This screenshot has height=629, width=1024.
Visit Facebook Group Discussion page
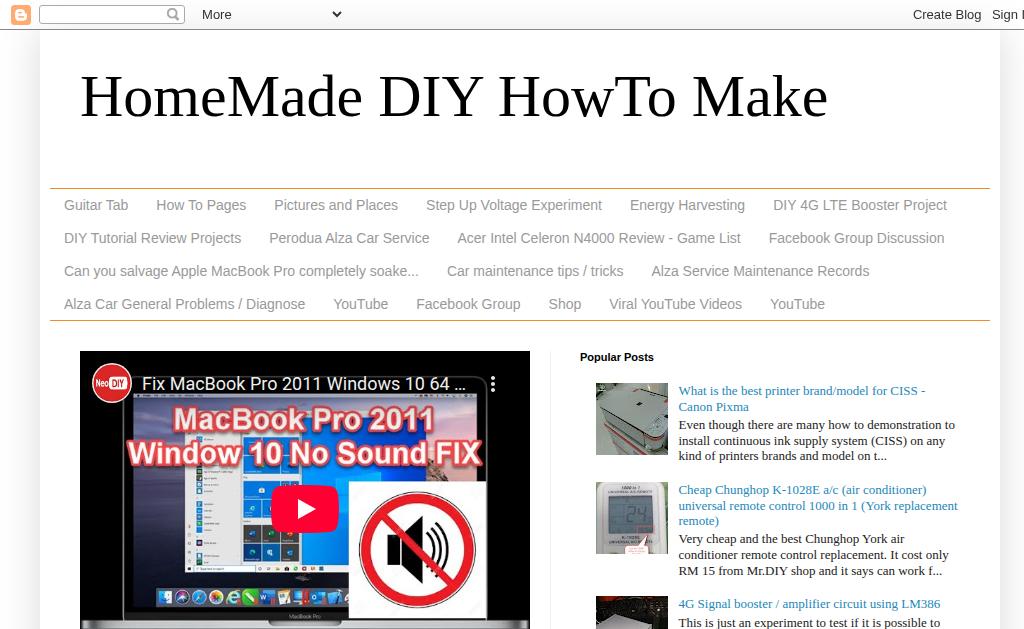click(x=856, y=238)
